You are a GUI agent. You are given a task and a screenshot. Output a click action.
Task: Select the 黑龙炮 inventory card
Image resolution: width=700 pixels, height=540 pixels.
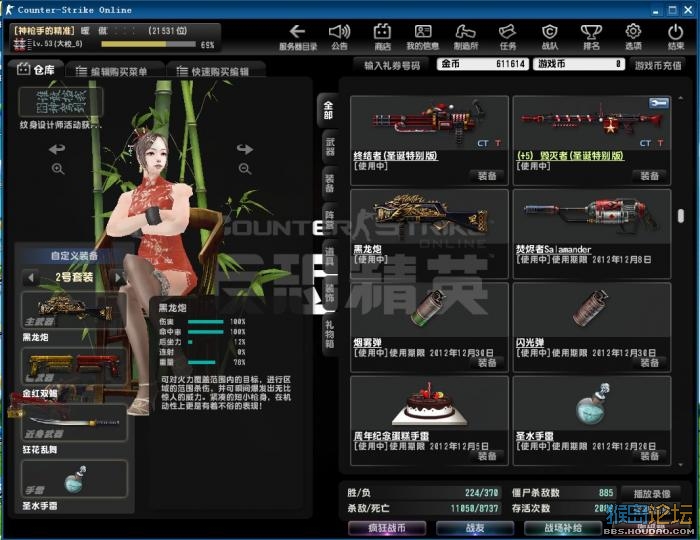[429, 233]
